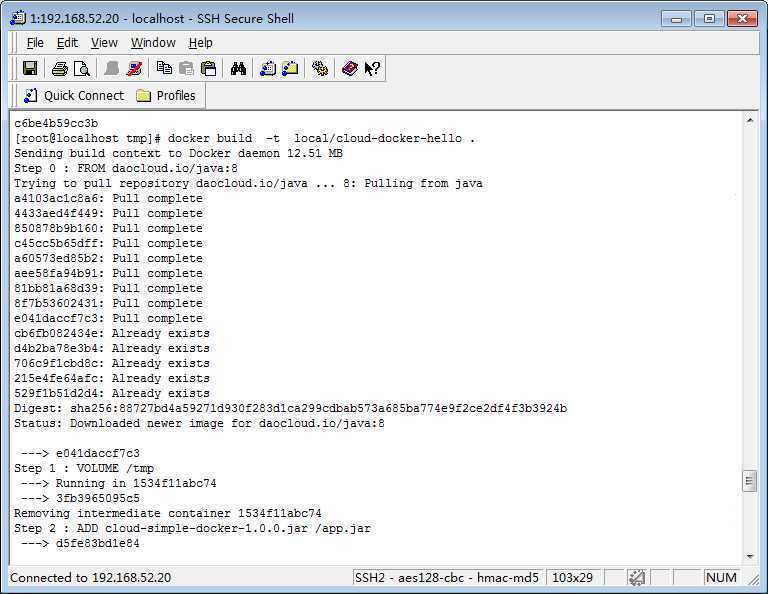
Task: Click the Quick Connect button label
Action: (x=84, y=95)
